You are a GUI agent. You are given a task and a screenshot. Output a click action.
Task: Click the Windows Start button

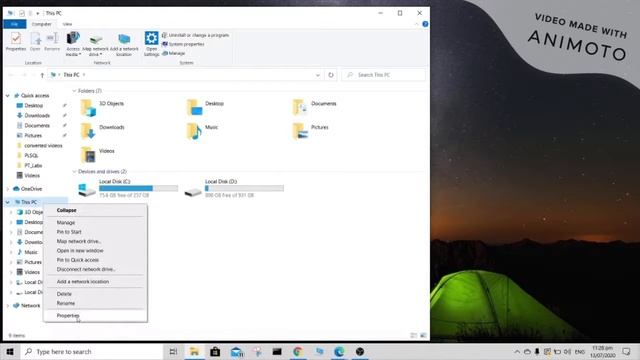tap(10, 351)
